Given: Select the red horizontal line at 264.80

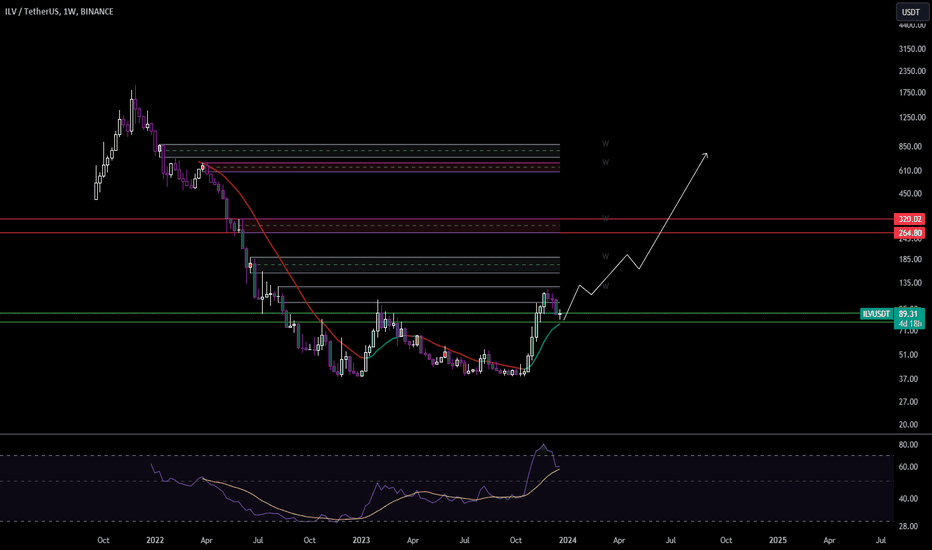Looking at the screenshot, I should click(x=446, y=233).
